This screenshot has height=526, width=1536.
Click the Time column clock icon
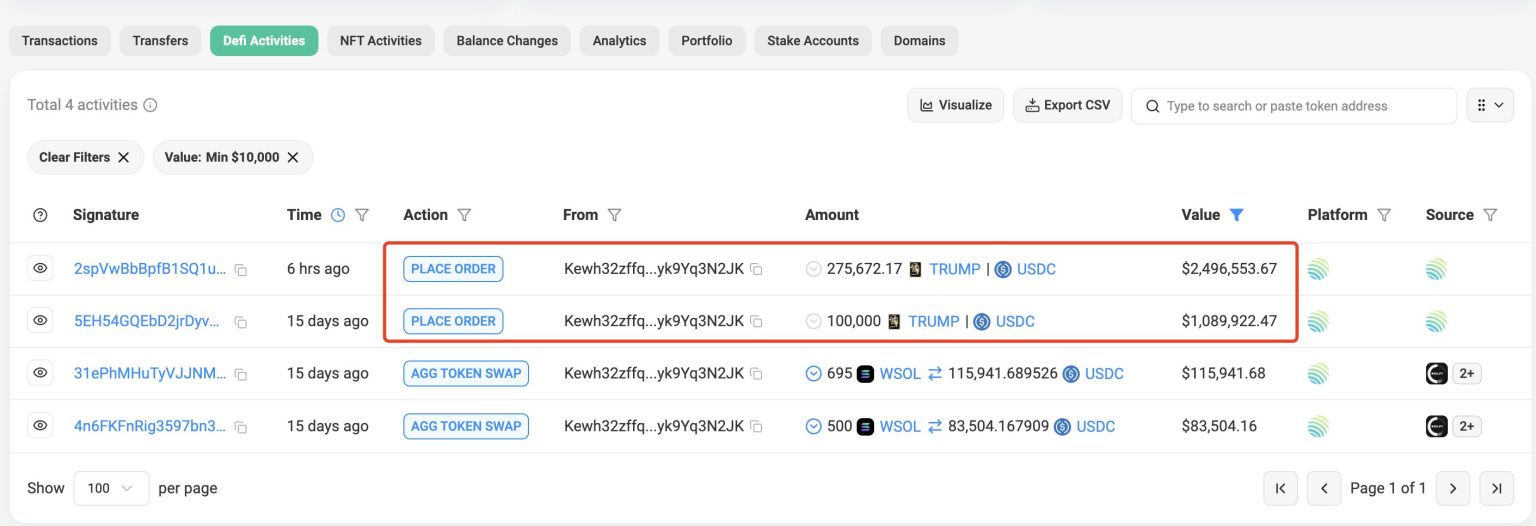pos(338,215)
